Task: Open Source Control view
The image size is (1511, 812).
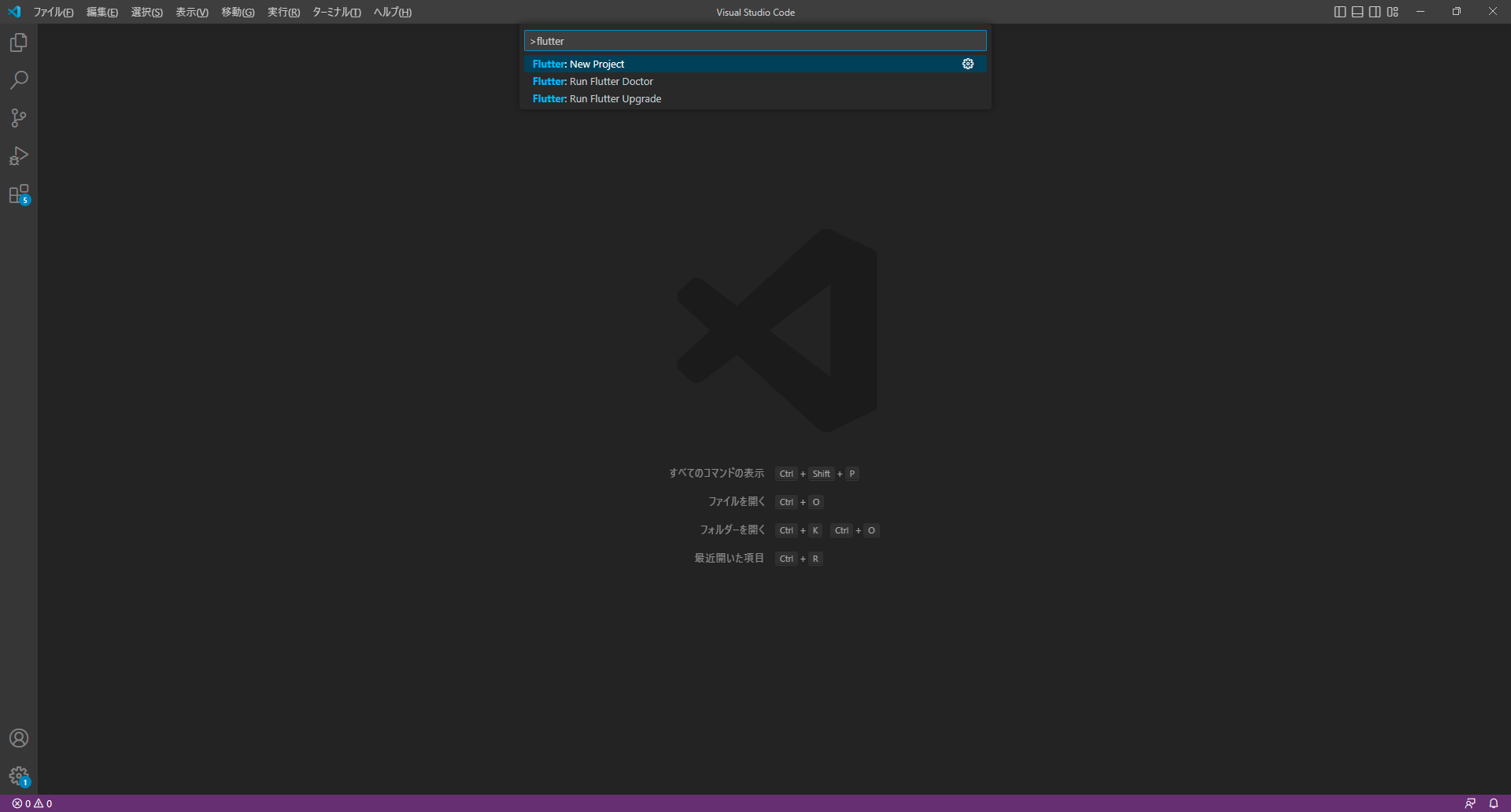Action: pos(19,118)
